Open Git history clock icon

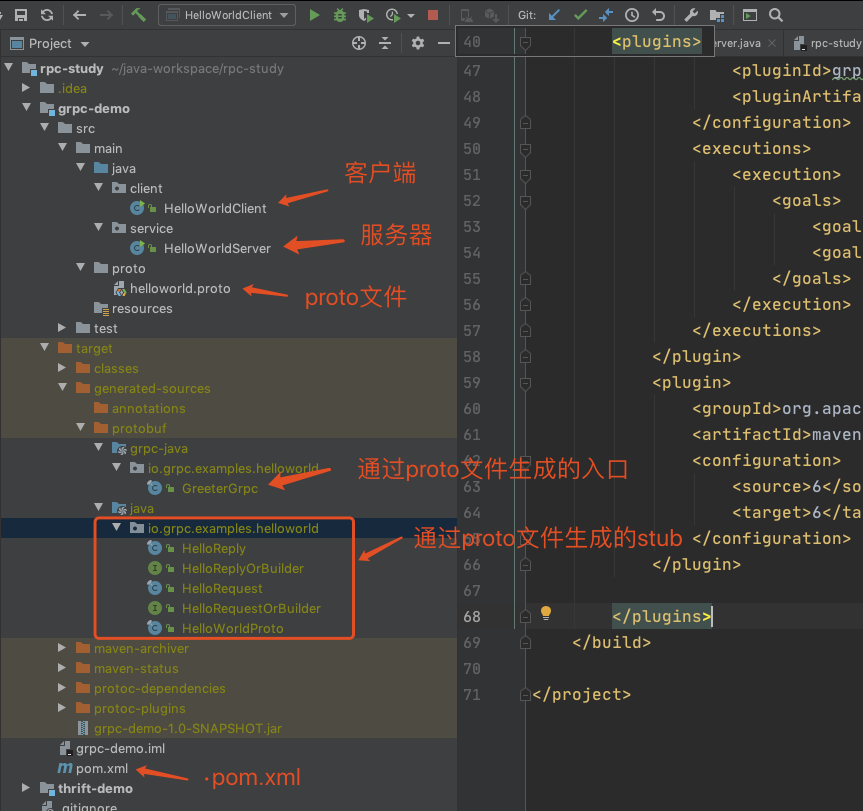(x=632, y=15)
